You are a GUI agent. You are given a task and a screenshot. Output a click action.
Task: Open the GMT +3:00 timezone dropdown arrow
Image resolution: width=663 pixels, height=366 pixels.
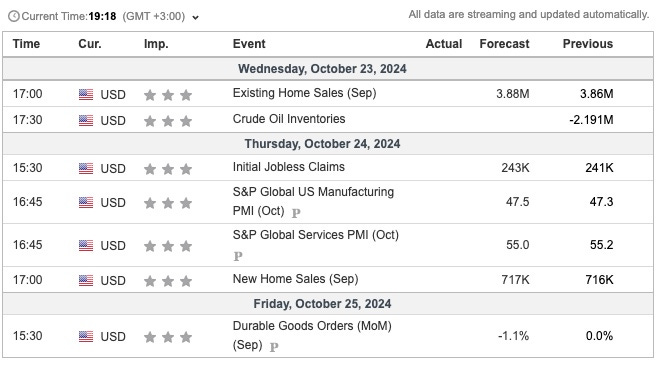tap(195, 18)
